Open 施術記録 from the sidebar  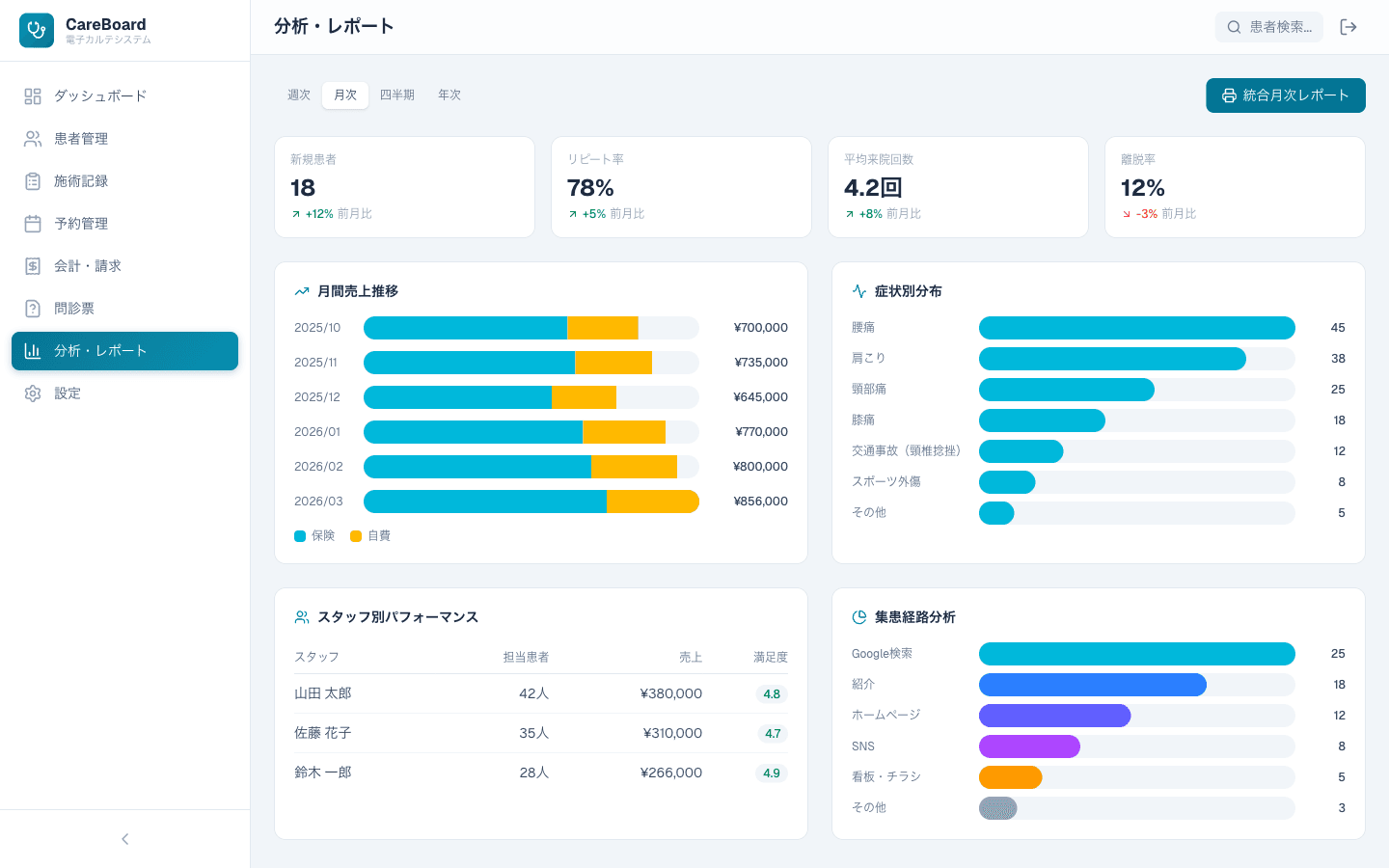tap(31, 180)
